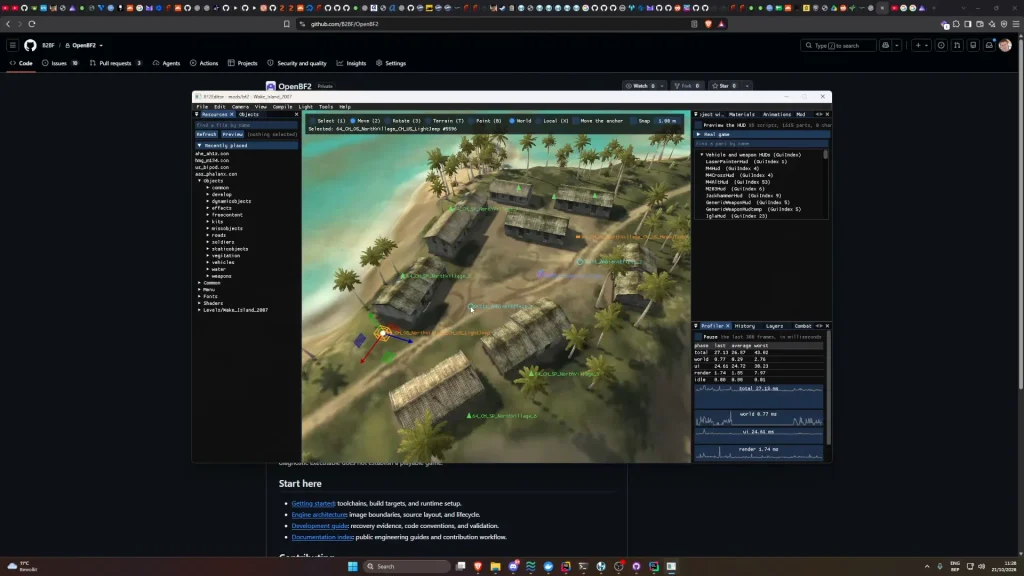The height and width of the screenshot is (576, 1024).
Task: Click the yellow gizmo center on the selected jeep
Action: [x=383, y=333]
